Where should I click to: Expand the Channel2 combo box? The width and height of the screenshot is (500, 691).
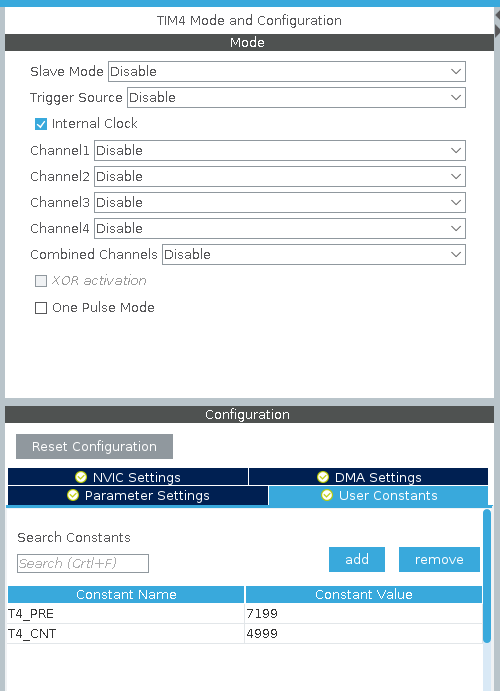click(x=280, y=176)
